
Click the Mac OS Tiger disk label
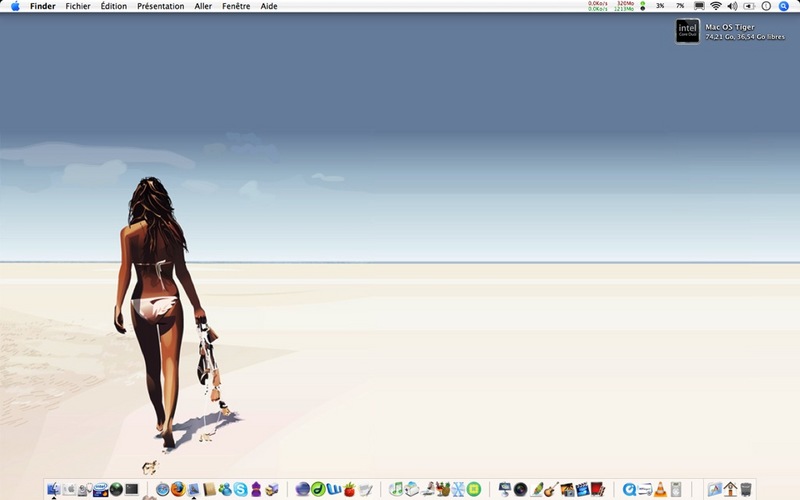[x=730, y=27]
